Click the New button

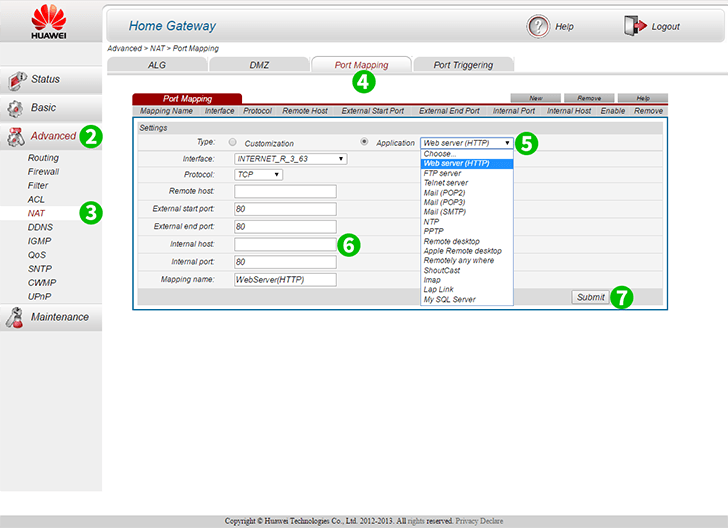tap(535, 98)
